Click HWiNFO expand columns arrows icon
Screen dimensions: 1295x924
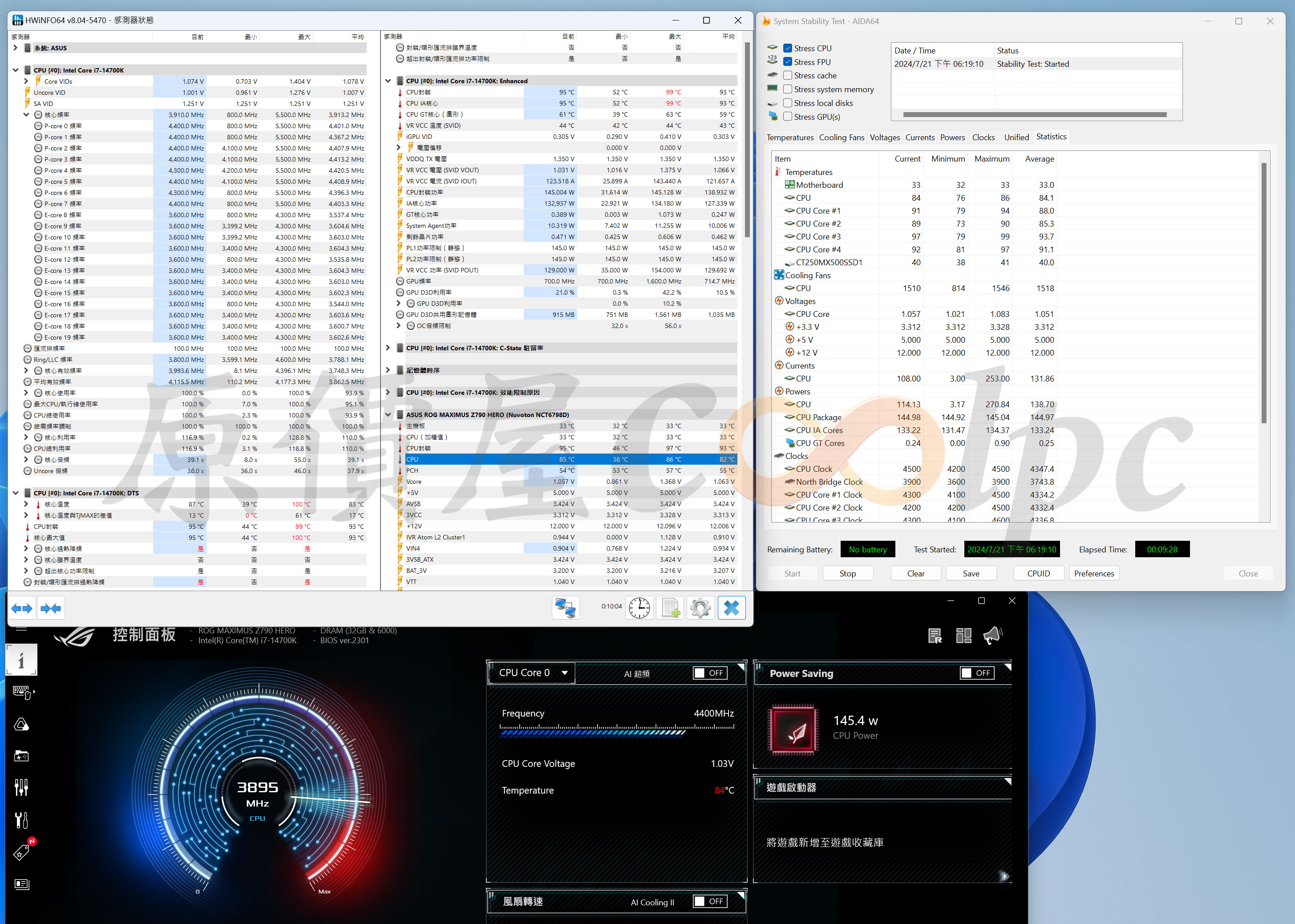22,608
